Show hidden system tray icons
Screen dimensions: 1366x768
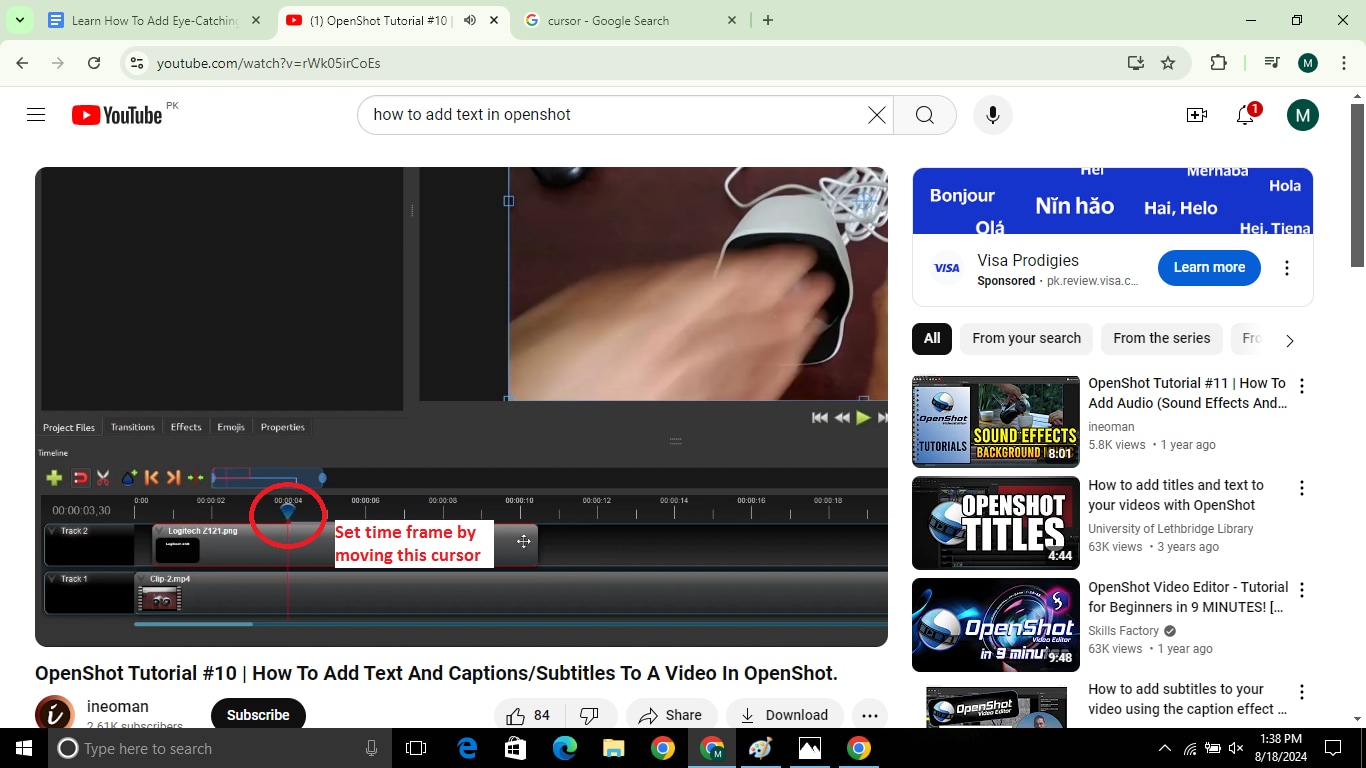(1165, 748)
